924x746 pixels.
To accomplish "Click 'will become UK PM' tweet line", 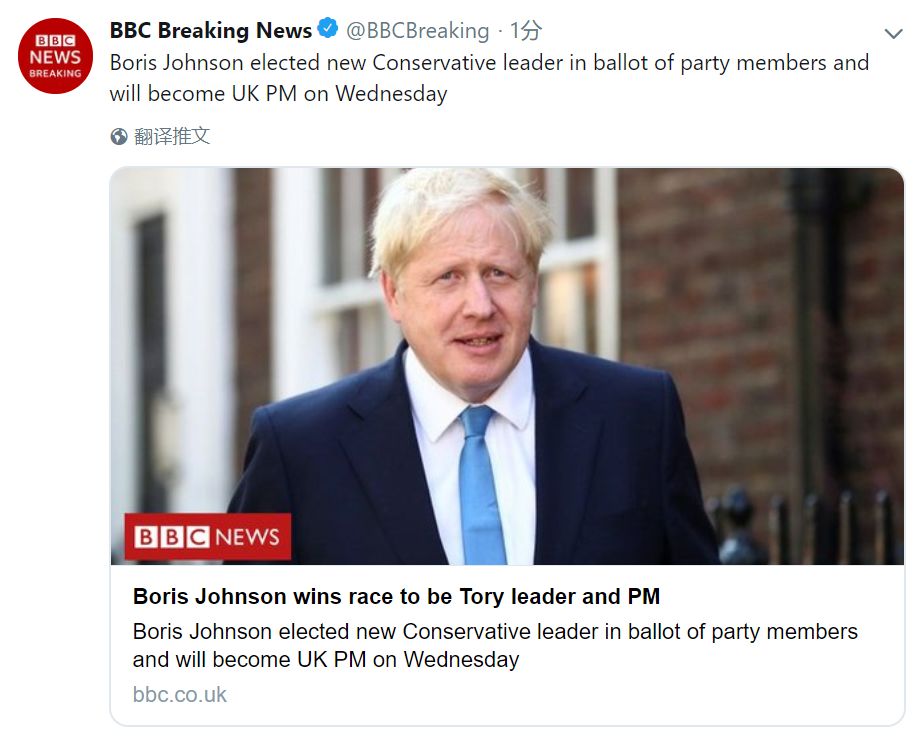I will pos(278,94).
